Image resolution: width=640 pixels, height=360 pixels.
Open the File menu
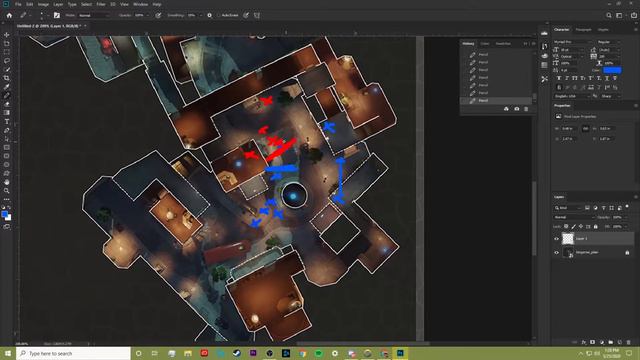click(x=18, y=4)
